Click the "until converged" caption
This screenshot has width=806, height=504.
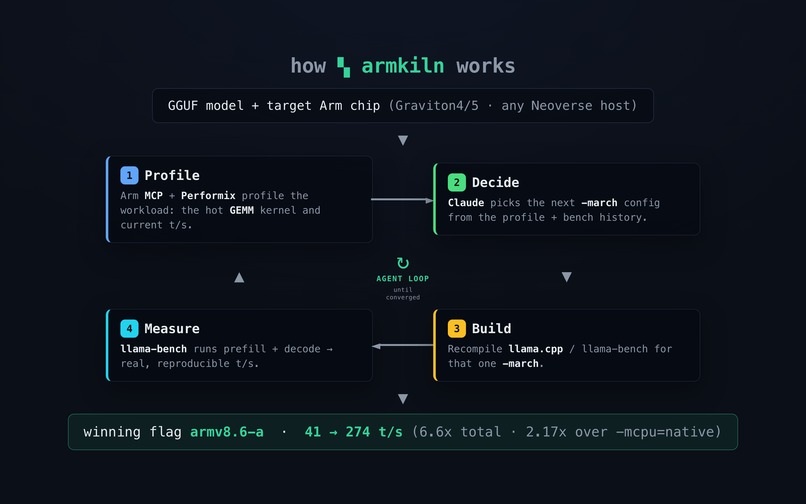(x=403, y=294)
